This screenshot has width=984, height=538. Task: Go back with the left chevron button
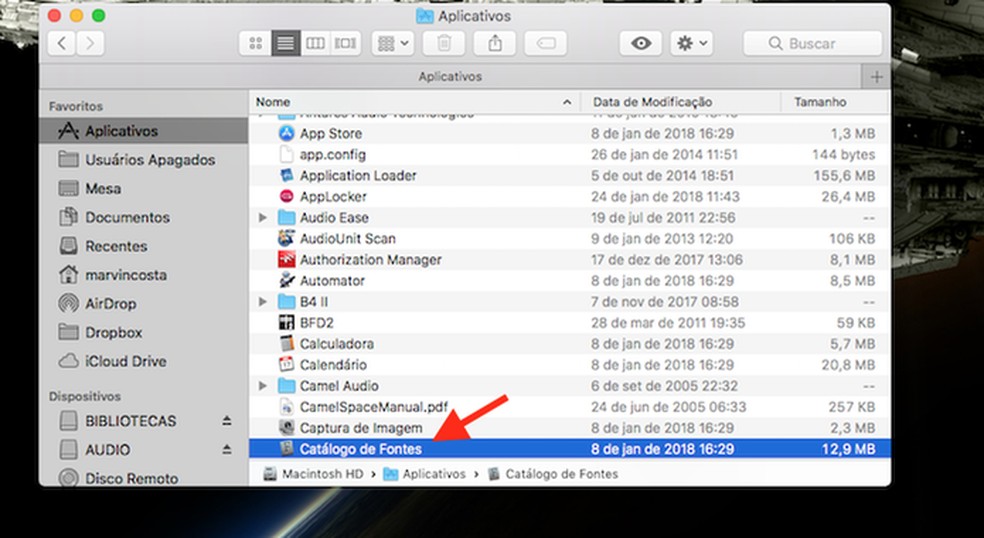(62, 43)
